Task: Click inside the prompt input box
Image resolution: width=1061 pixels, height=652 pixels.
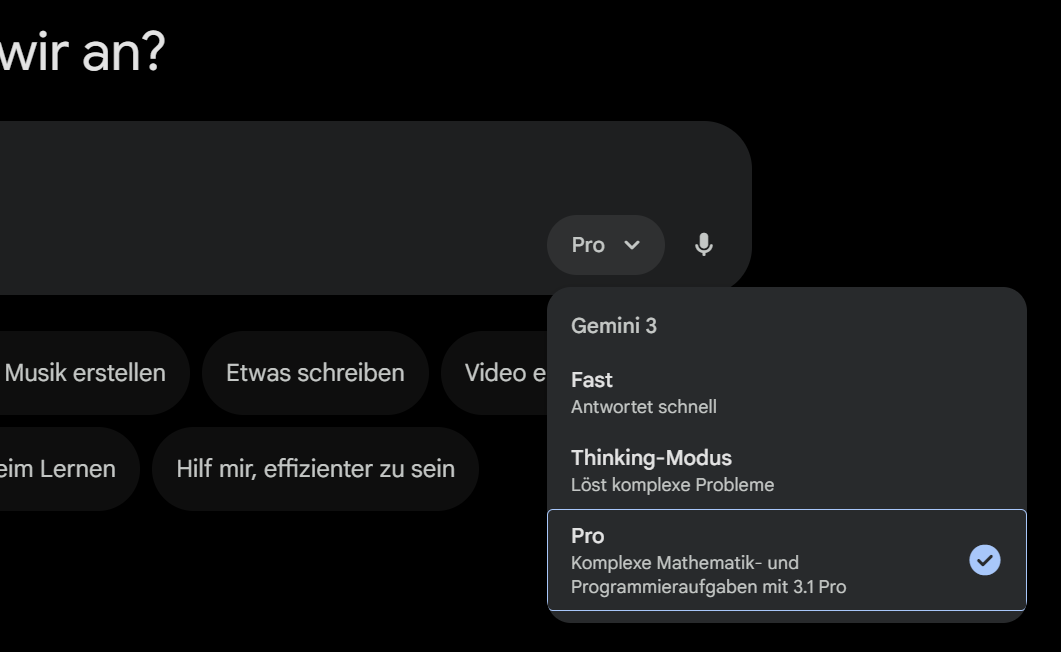Action: click(300, 180)
